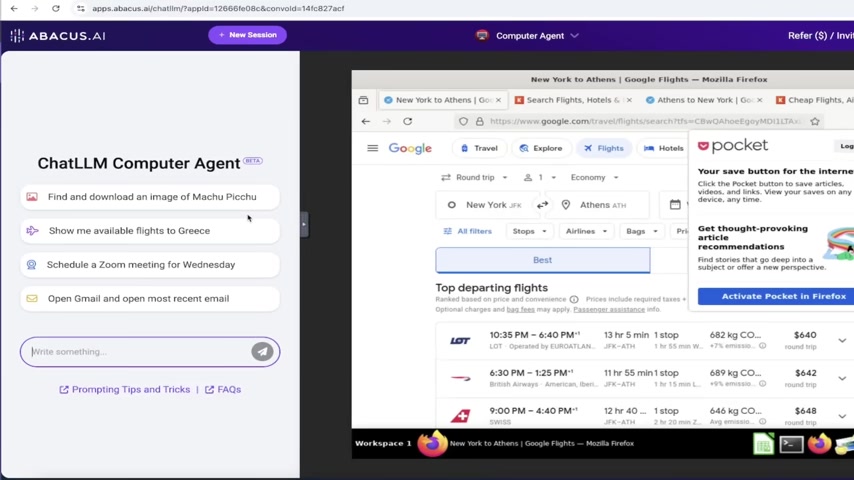Viewport: 854px width, 480px height.
Task: Click the google.com URL bar in Firefox
Action: 645,121
